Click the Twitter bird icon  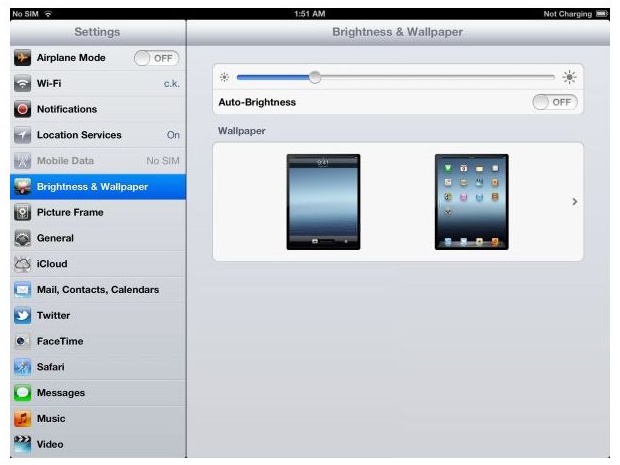coord(23,316)
